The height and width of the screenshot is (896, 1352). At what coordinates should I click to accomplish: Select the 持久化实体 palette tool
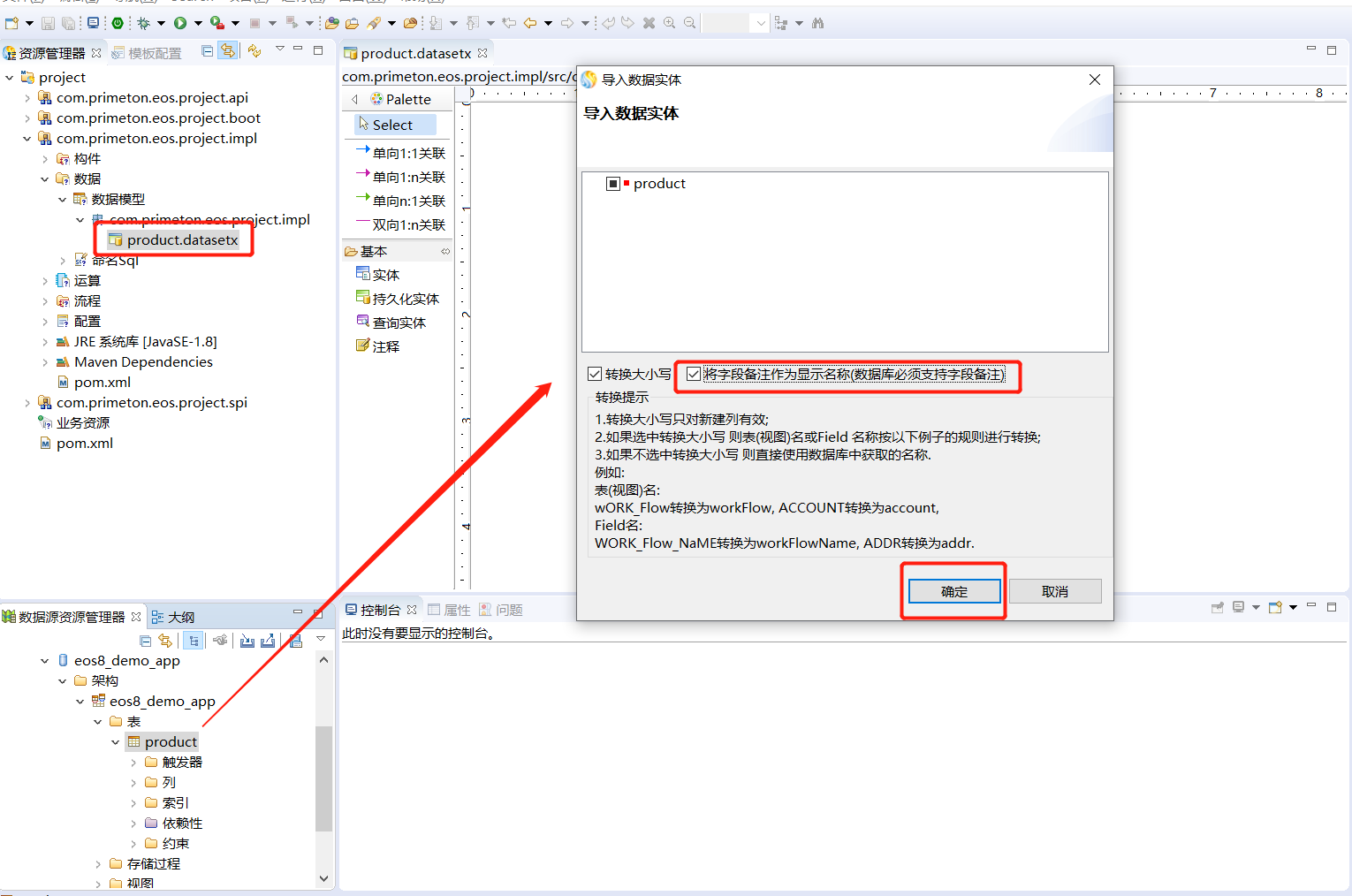tap(405, 299)
